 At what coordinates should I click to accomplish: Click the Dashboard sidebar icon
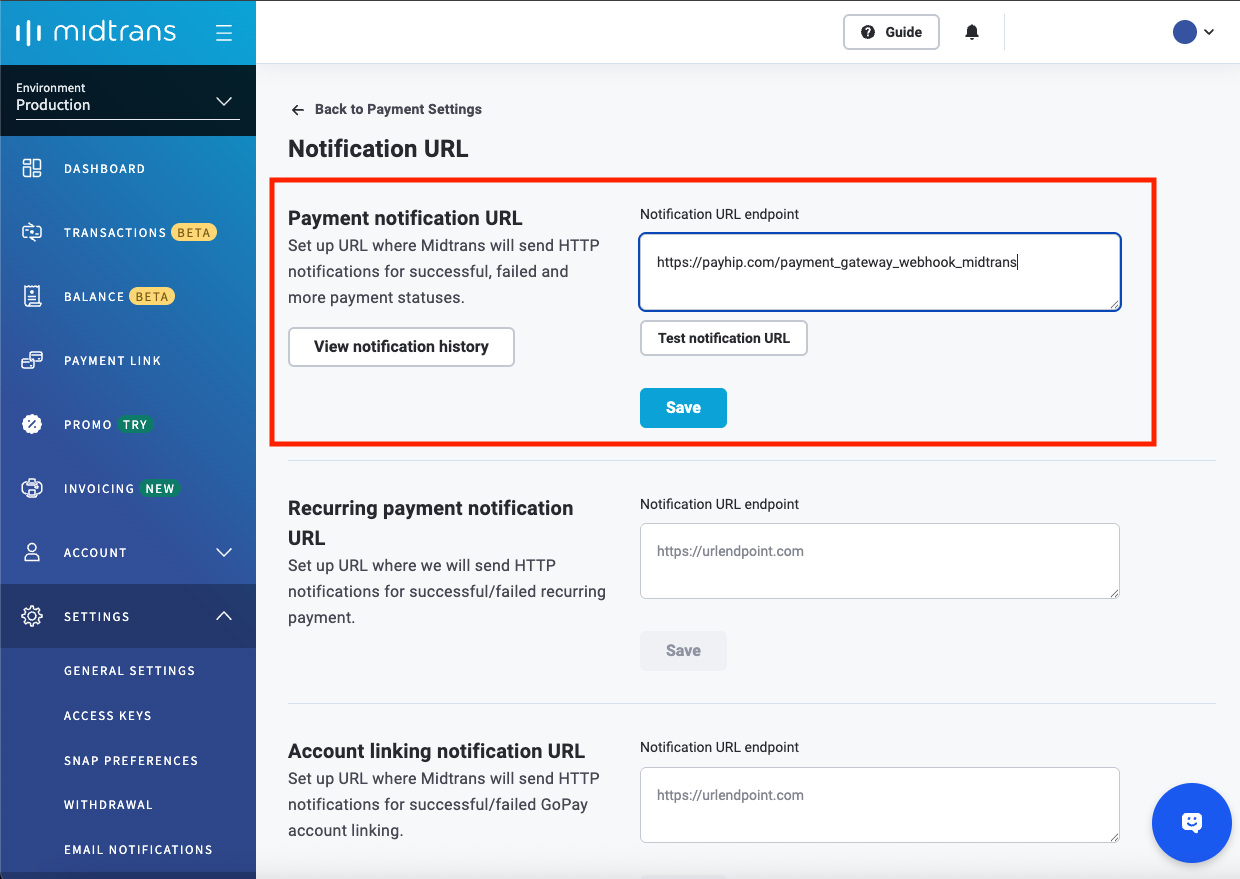[32, 168]
